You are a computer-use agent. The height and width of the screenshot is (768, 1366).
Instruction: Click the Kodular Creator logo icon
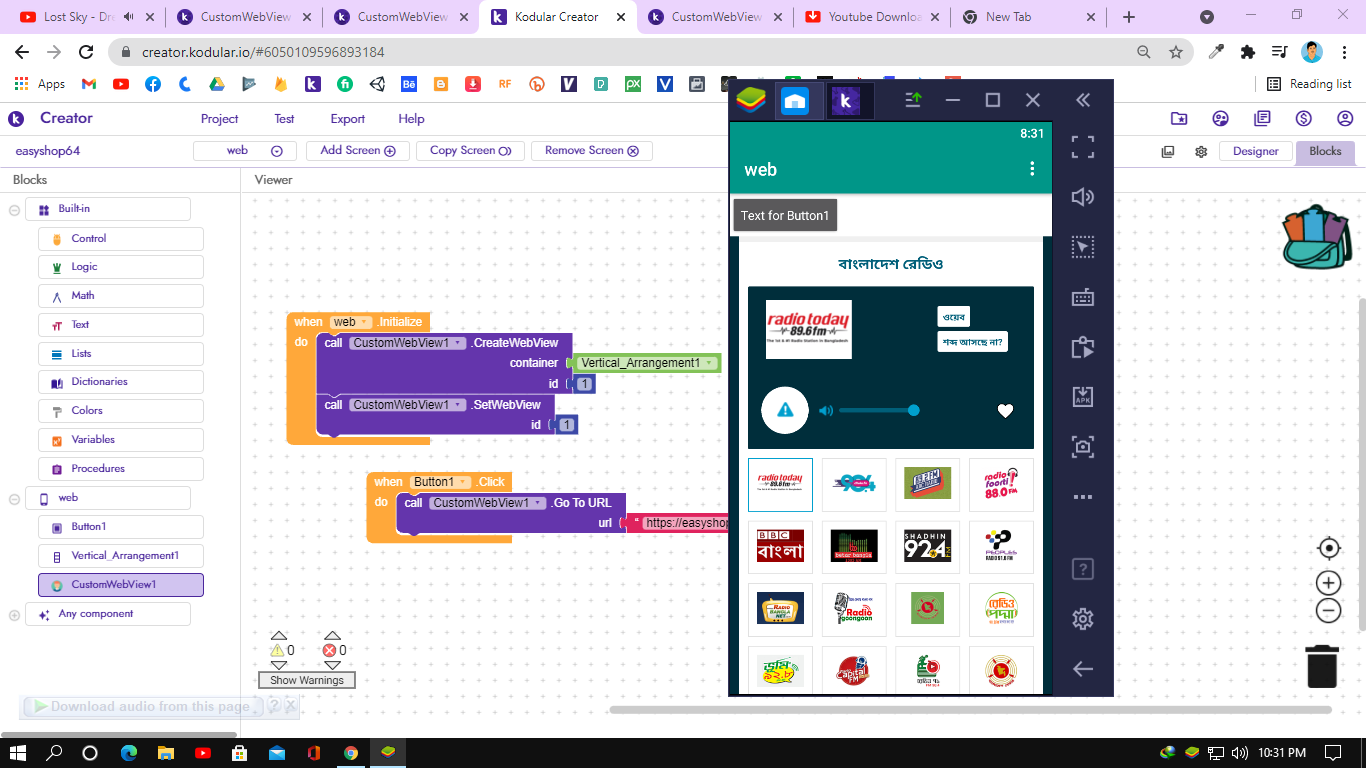[16, 118]
